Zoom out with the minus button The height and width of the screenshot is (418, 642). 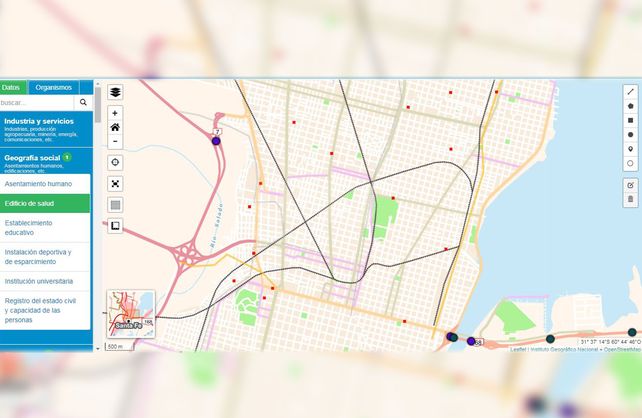(x=115, y=142)
